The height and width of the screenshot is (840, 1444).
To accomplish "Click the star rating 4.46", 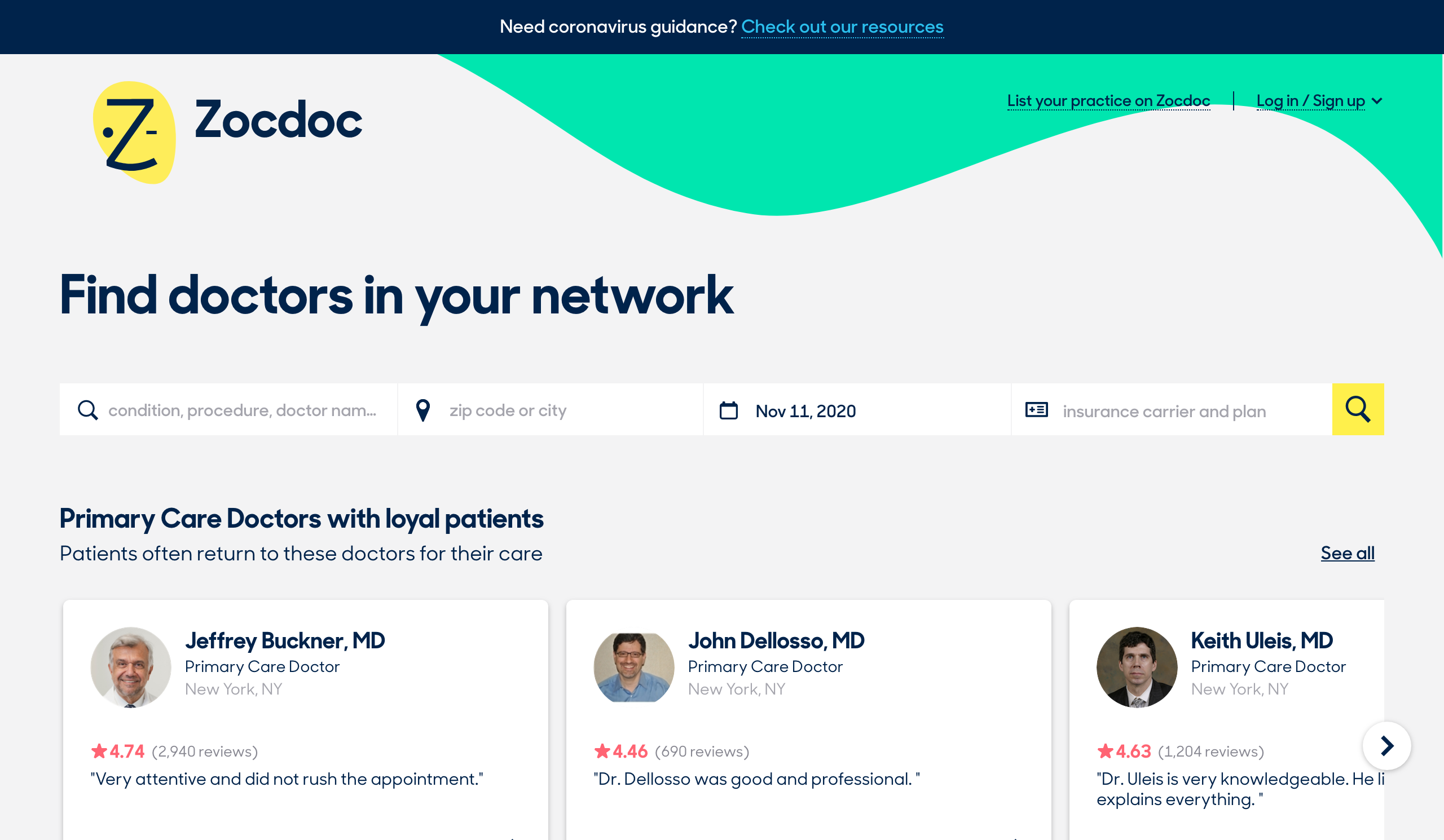I will coord(621,751).
